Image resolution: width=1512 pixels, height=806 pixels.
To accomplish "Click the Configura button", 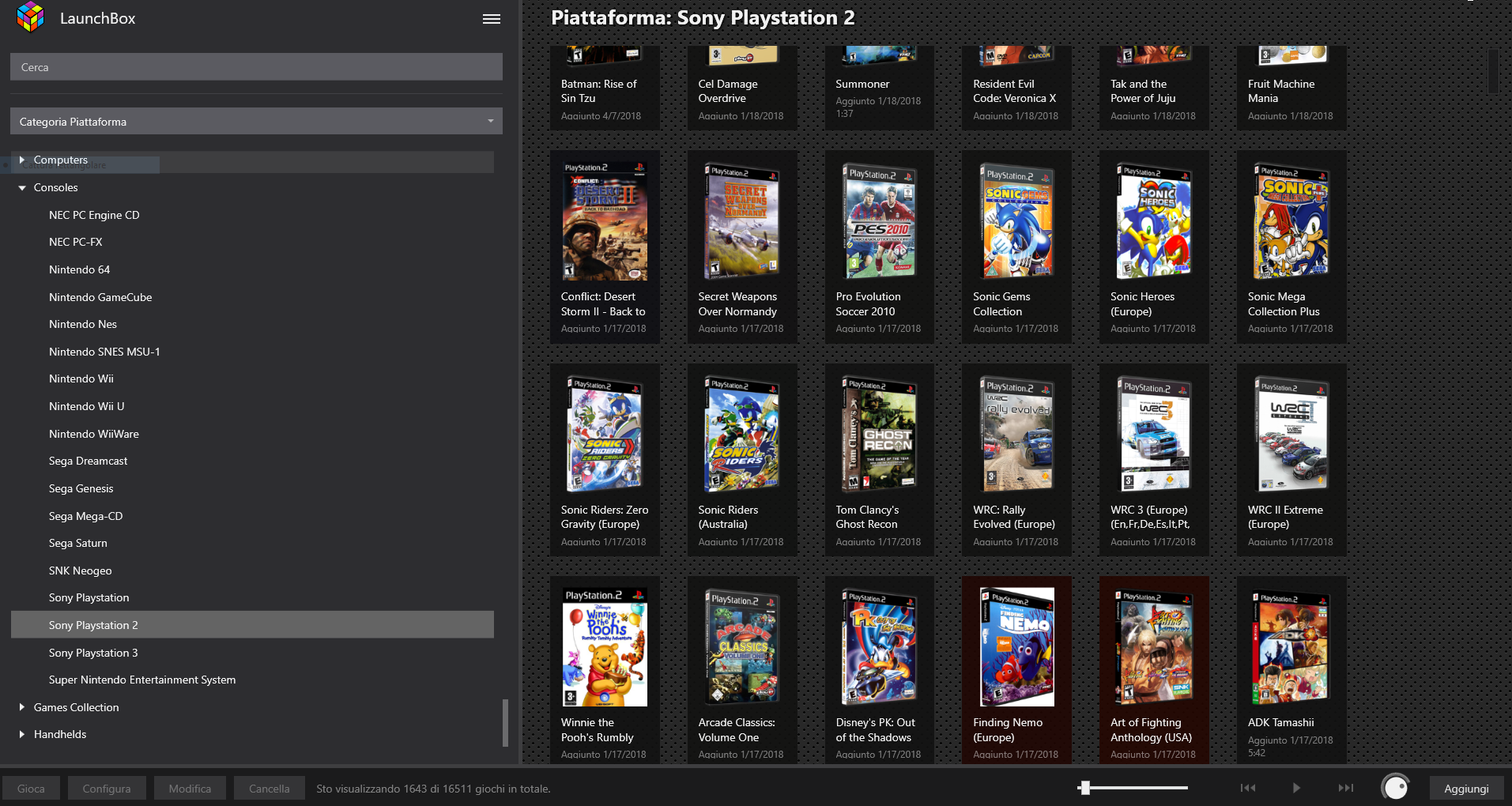I will click(x=107, y=788).
